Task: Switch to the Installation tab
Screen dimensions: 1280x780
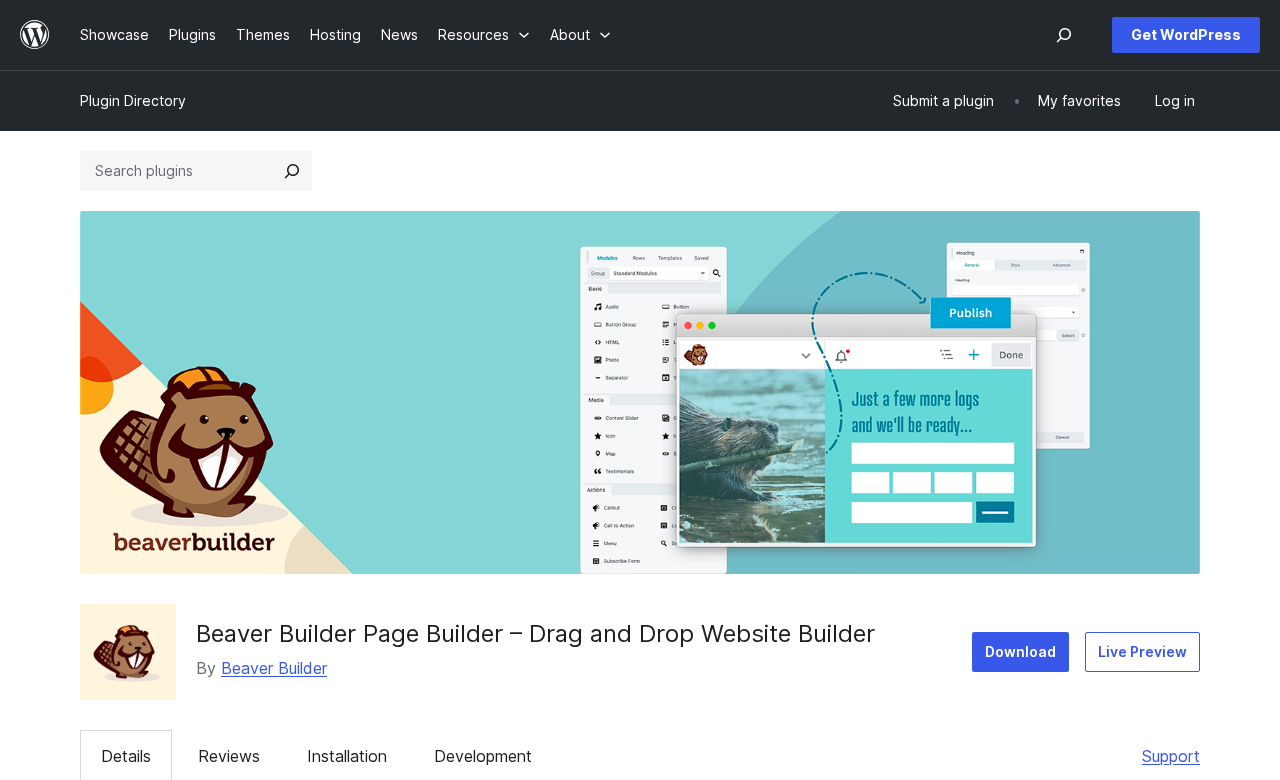Action: (347, 756)
